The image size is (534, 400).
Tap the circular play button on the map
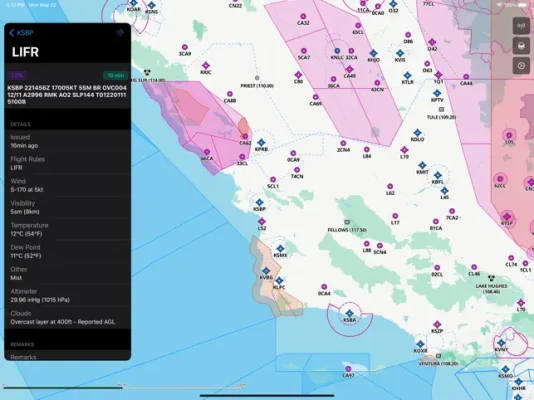[x=521, y=66]
